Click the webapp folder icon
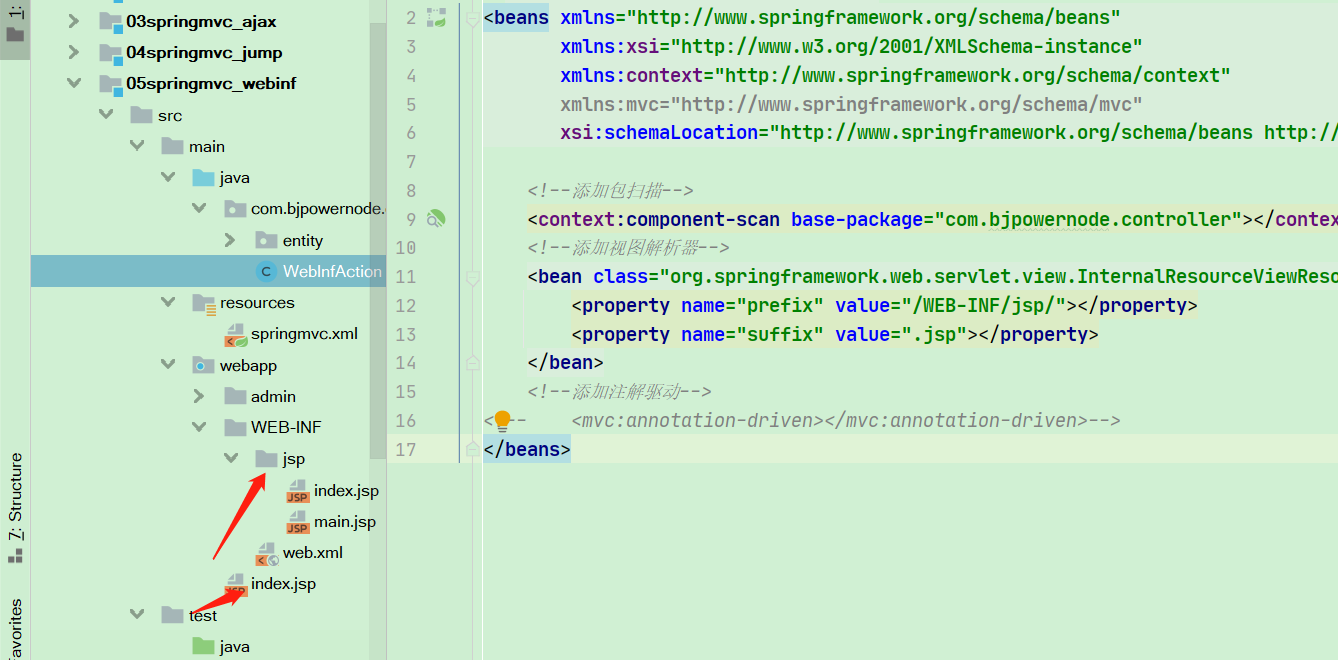This screenshot has height=660, width=1338. pos(204,366)
